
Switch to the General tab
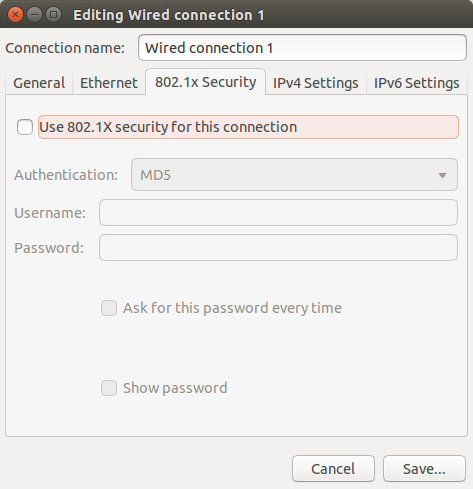[x=39, y=83]
